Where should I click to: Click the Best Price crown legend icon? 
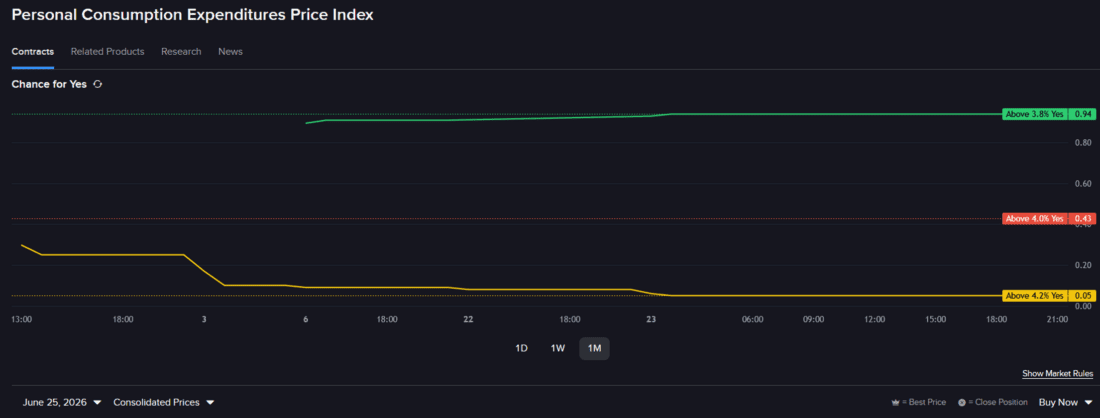(x=894, y=403)
